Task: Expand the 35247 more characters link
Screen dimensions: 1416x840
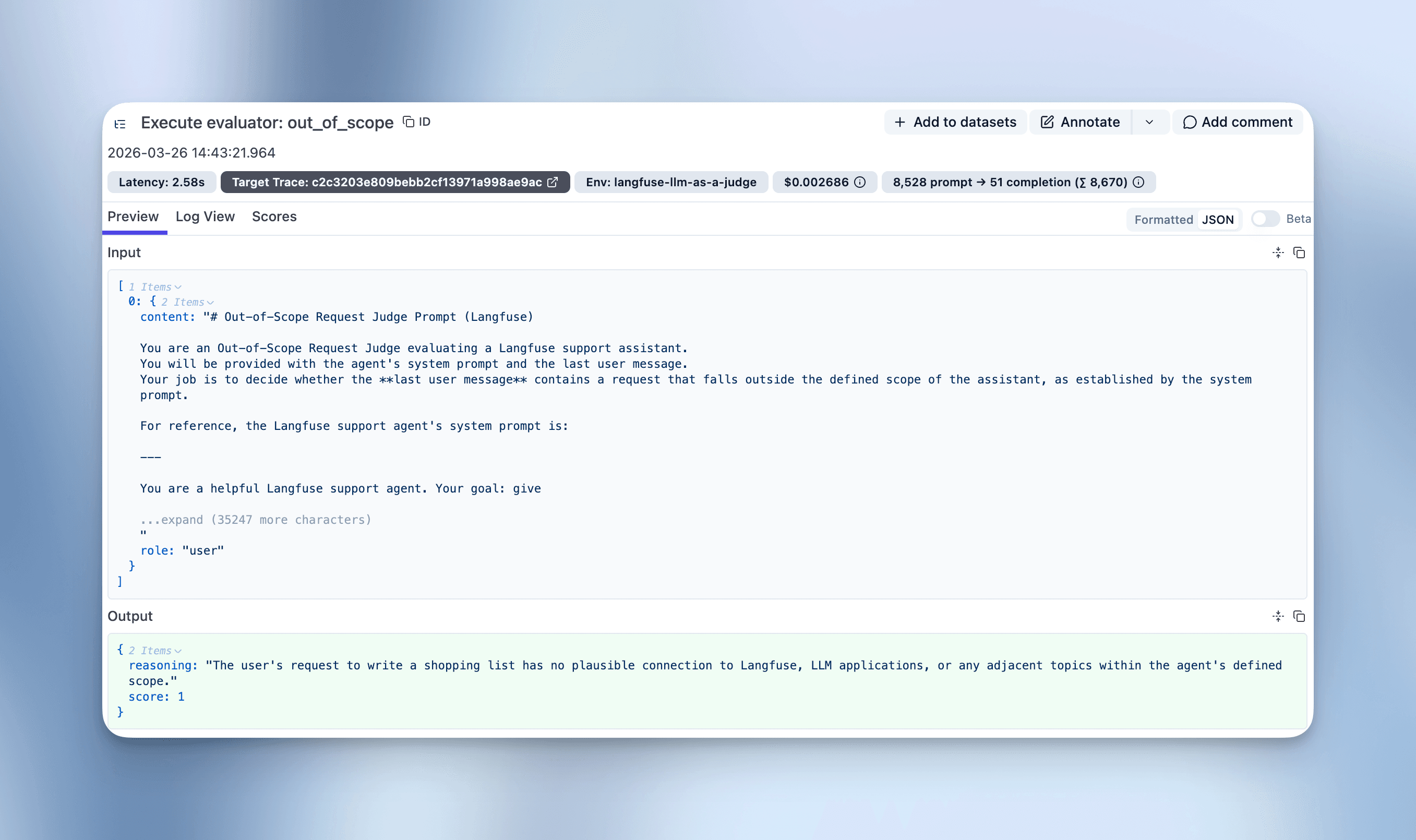Action: [x=256, y=519]
